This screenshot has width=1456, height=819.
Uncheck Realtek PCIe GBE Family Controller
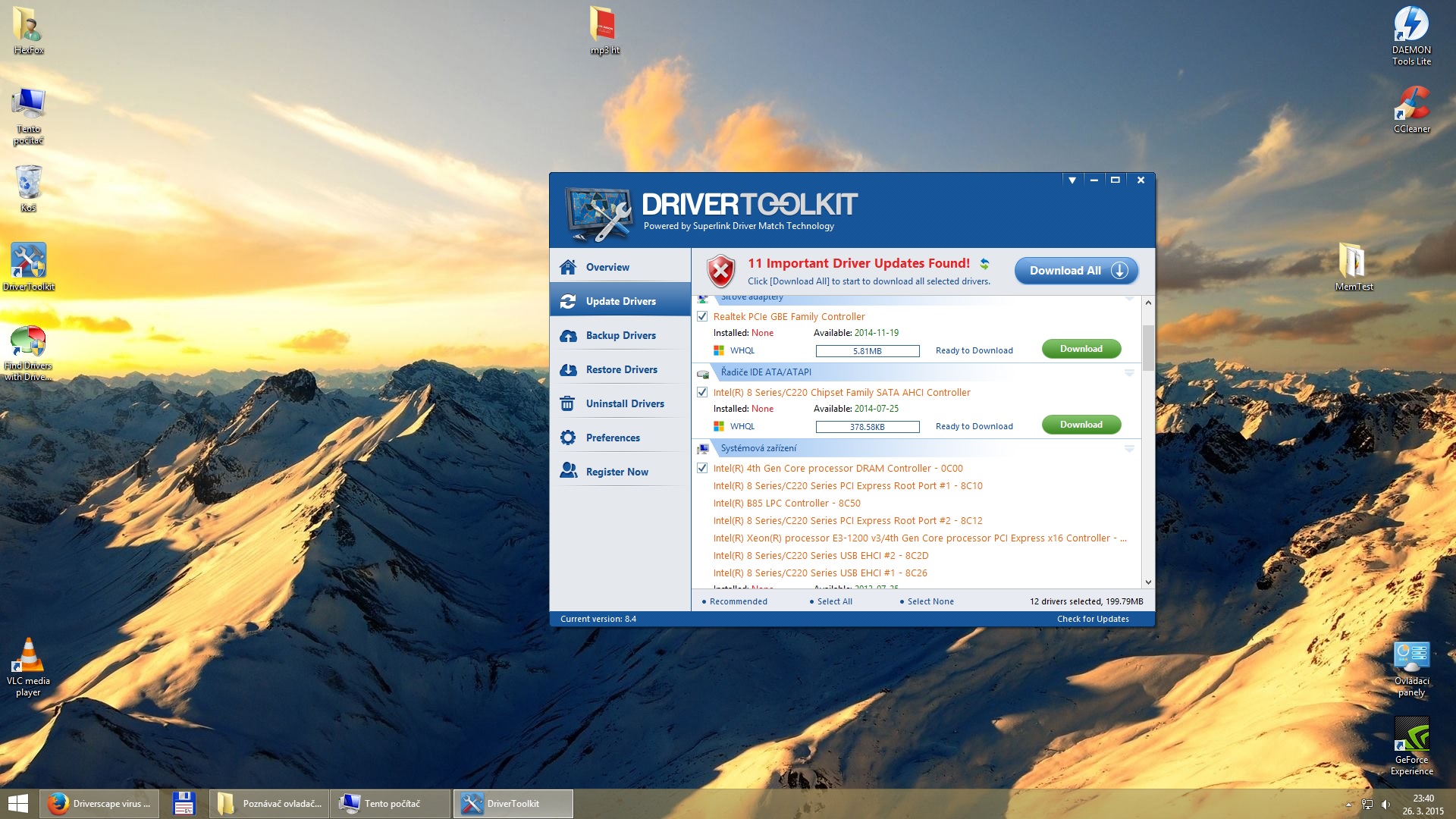click(x=702, y=317)
